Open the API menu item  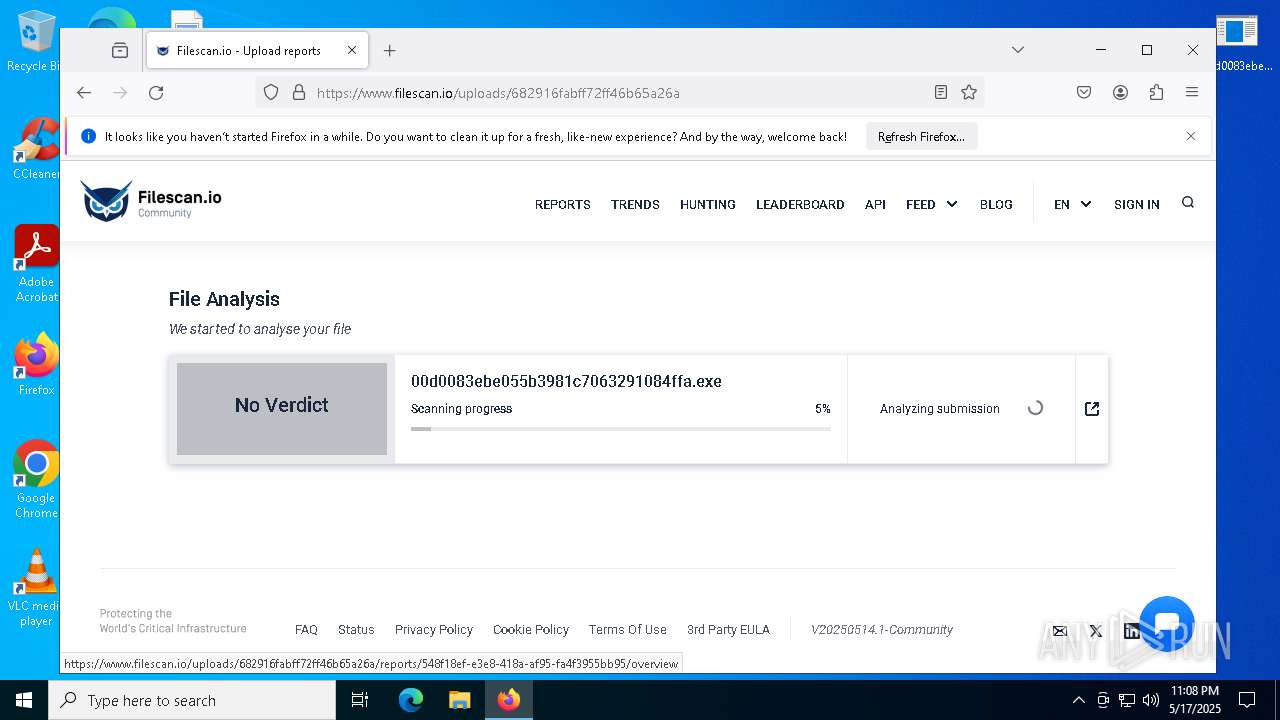[875, 204]
